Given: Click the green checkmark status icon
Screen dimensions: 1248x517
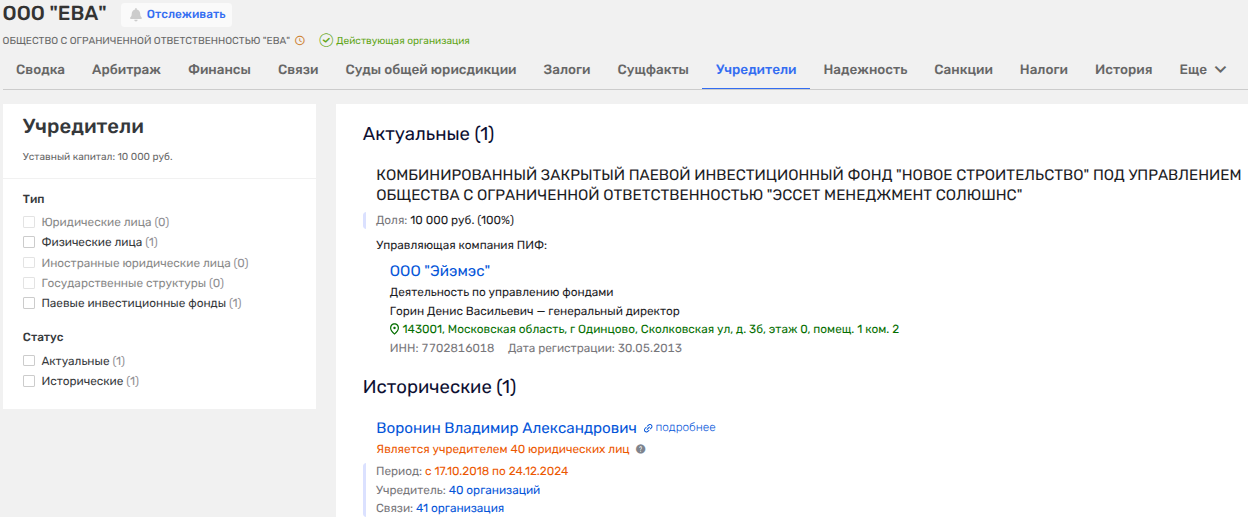Looking at the screenshot, I should pos(326,41).
